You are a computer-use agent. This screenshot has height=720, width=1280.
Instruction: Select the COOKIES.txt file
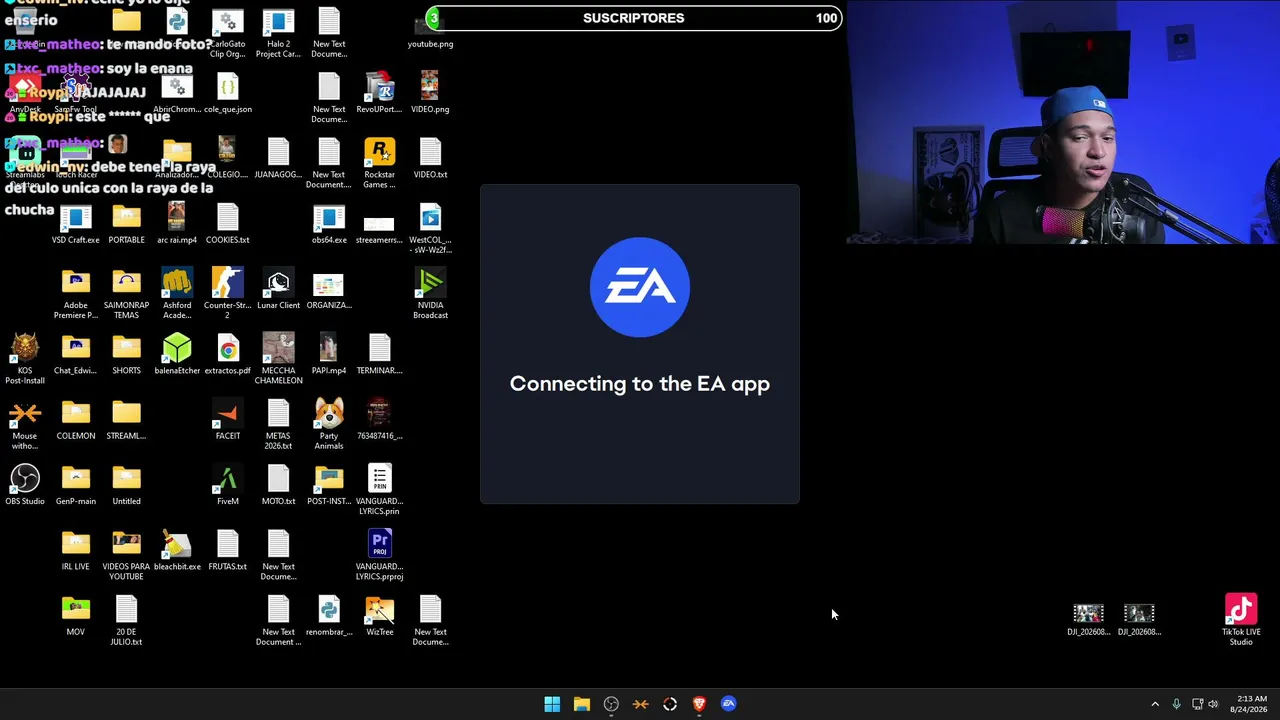coord(228,218)
